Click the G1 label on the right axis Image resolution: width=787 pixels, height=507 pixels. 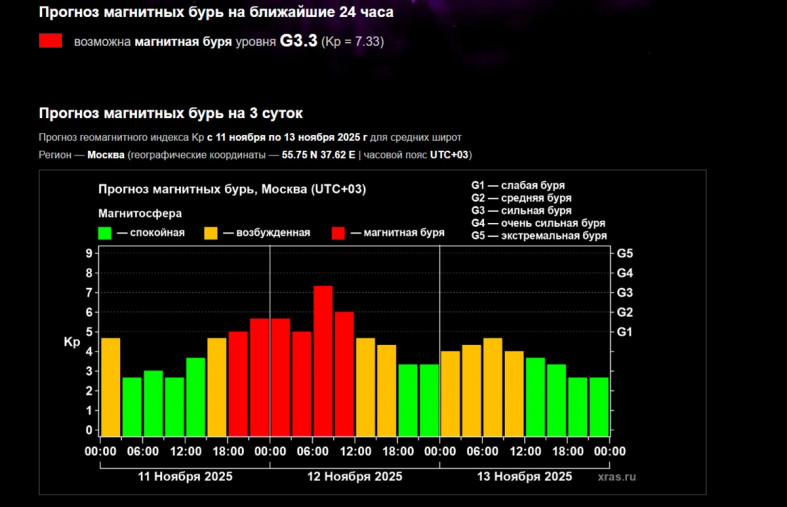[x=625, y=332]
